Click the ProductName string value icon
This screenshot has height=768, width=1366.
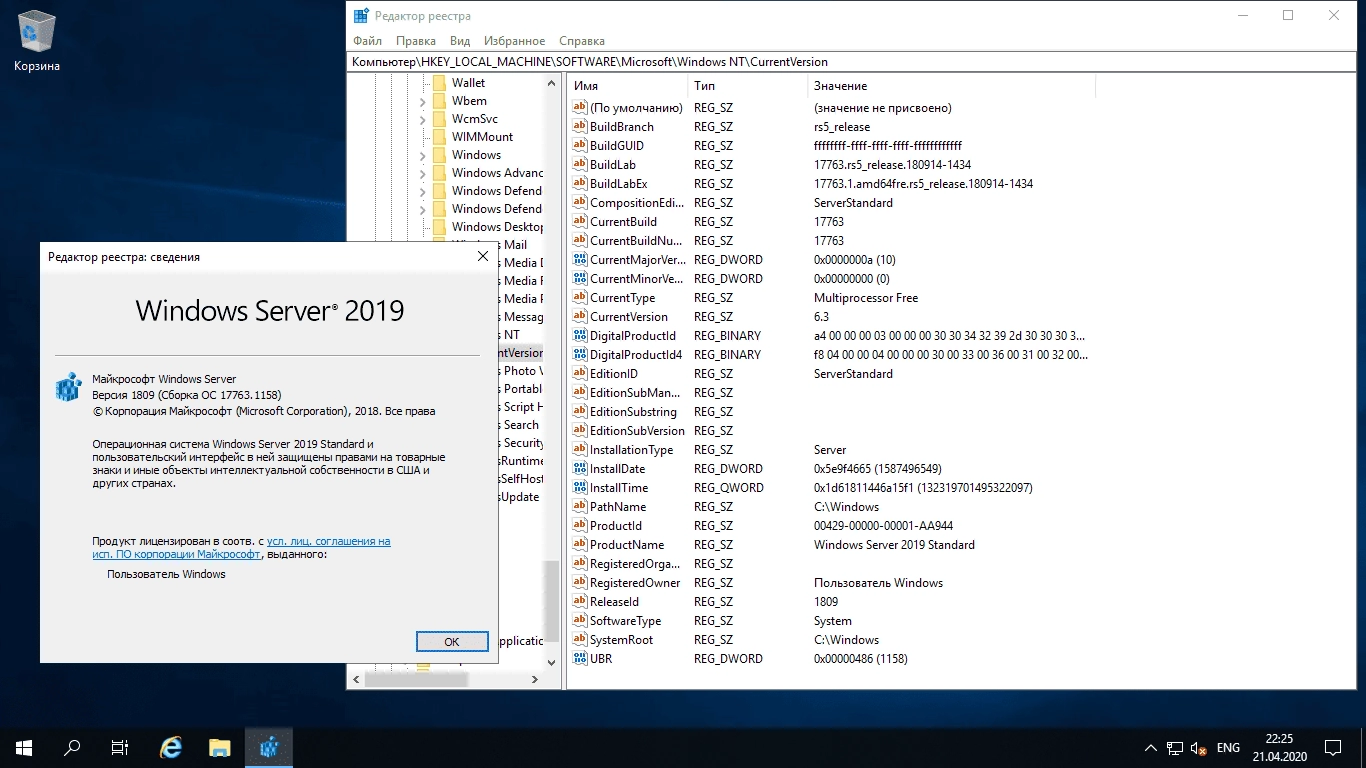point(580,545)
